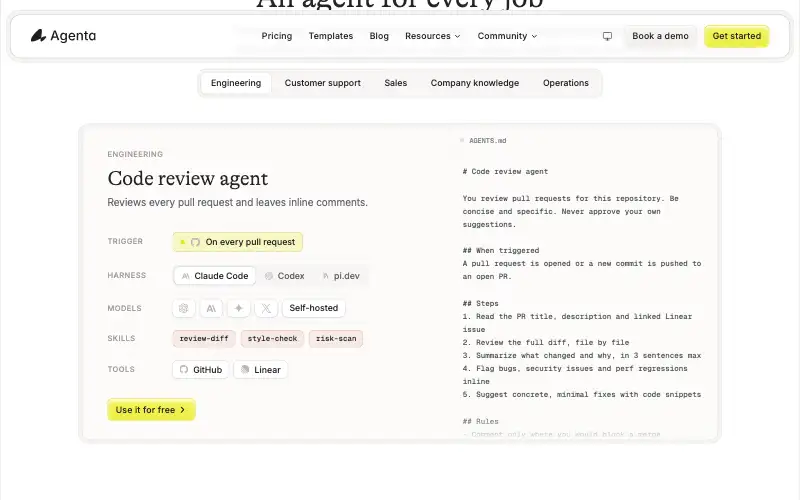Click the '## When triggered' line
This screenshot has width=800, height=500.
tap(501, 251)
